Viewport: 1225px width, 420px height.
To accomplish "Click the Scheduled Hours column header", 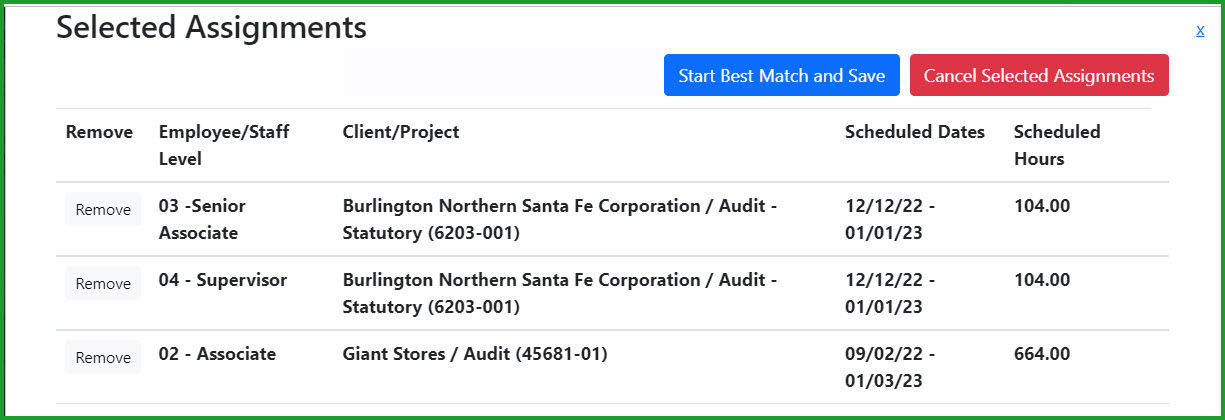I will click(x=1056, y=145).
